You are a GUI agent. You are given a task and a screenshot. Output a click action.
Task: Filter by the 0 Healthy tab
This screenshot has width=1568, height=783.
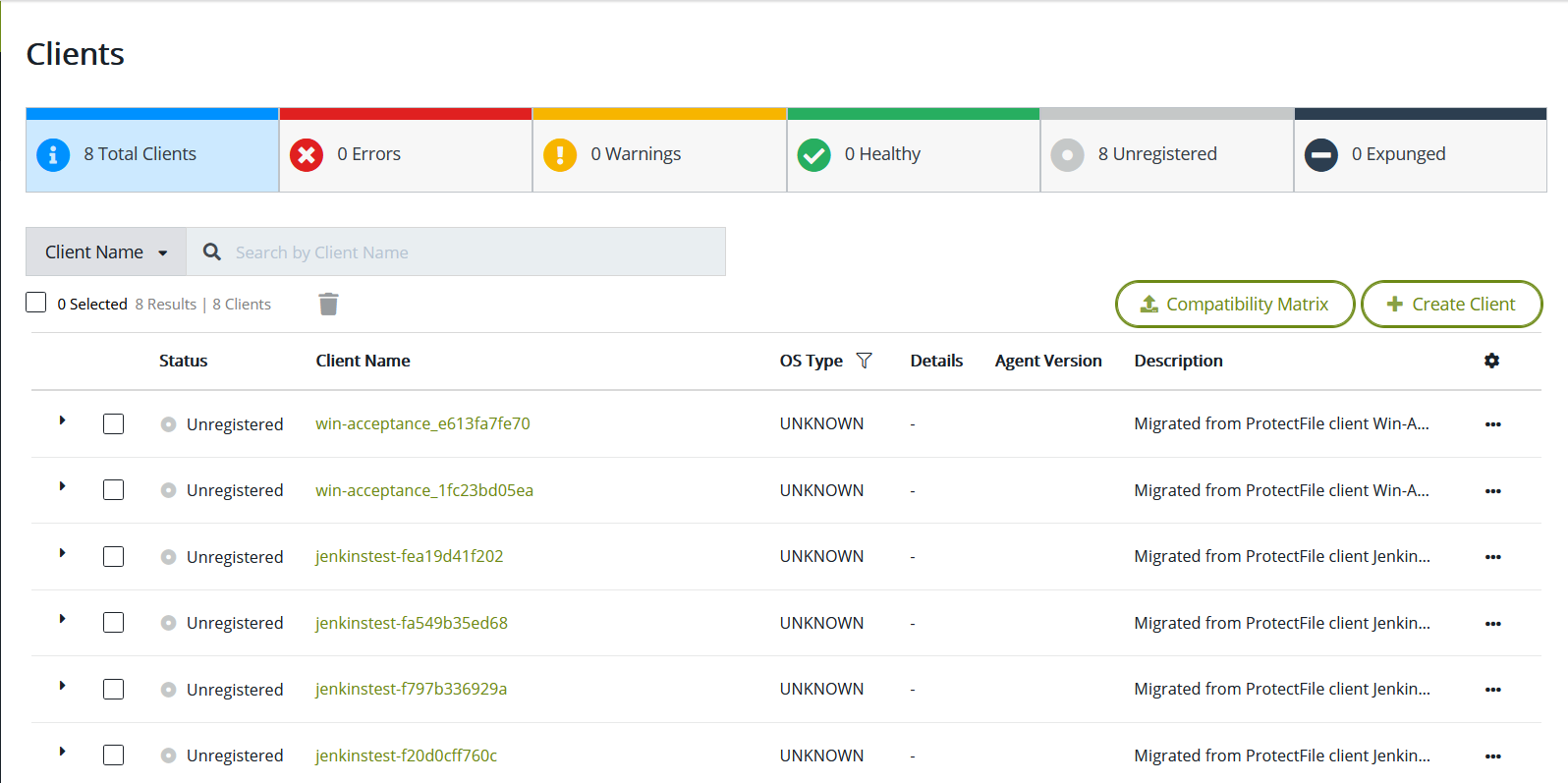914,150
